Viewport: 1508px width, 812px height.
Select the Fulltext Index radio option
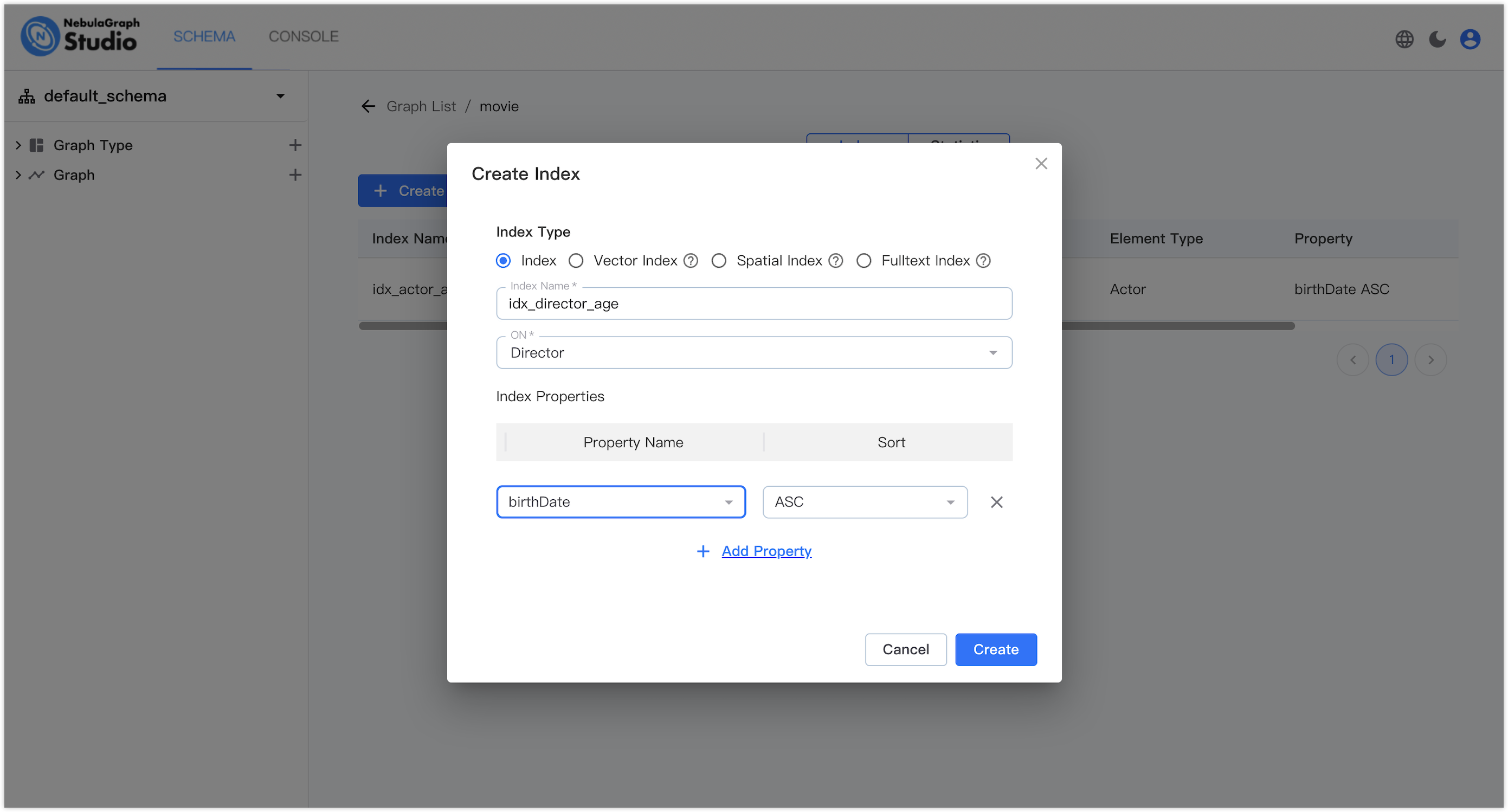(863, 261)
